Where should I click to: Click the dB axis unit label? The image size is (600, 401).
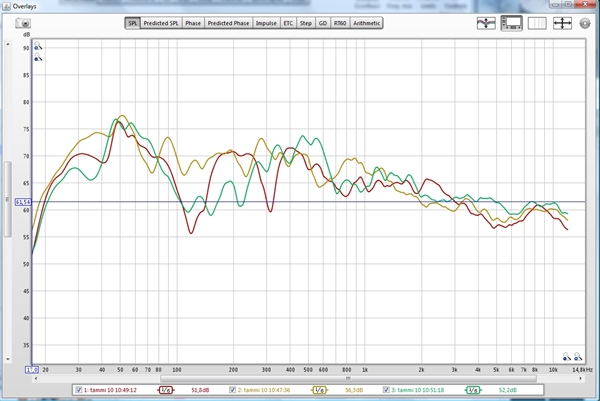coord(26,35)
